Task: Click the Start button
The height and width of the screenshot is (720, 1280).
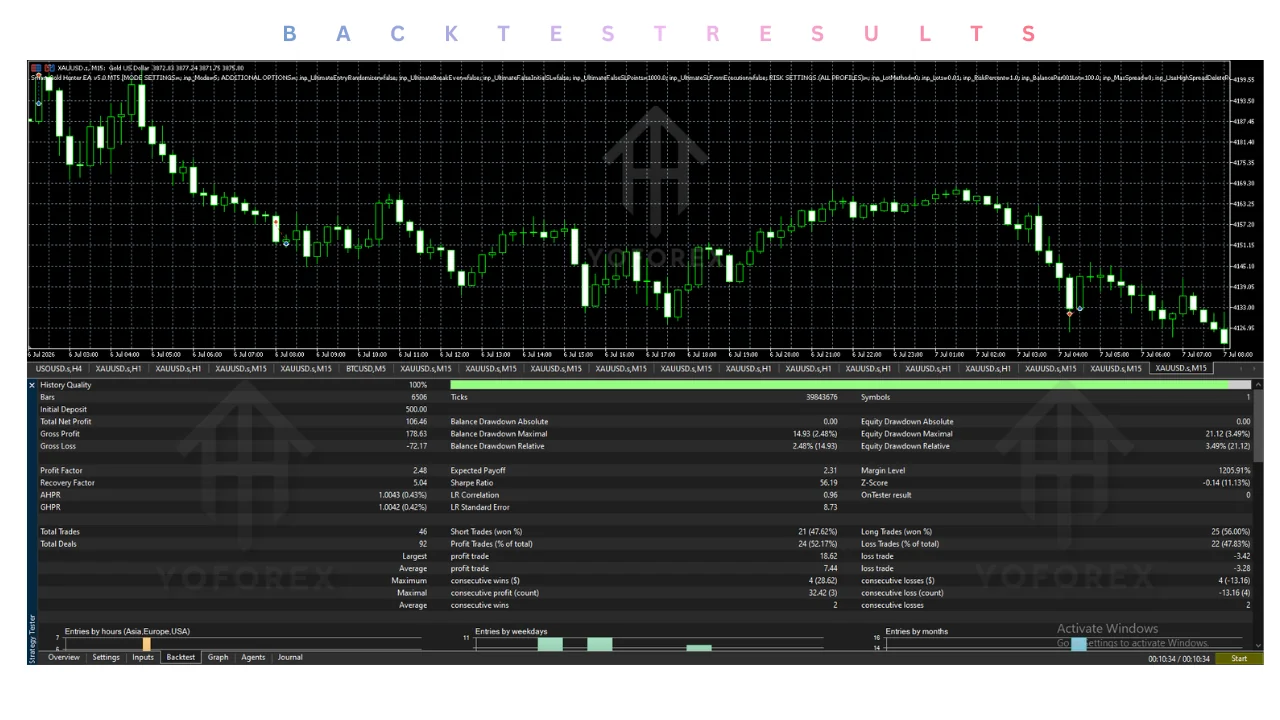Action: click(x=1239, y=658)
